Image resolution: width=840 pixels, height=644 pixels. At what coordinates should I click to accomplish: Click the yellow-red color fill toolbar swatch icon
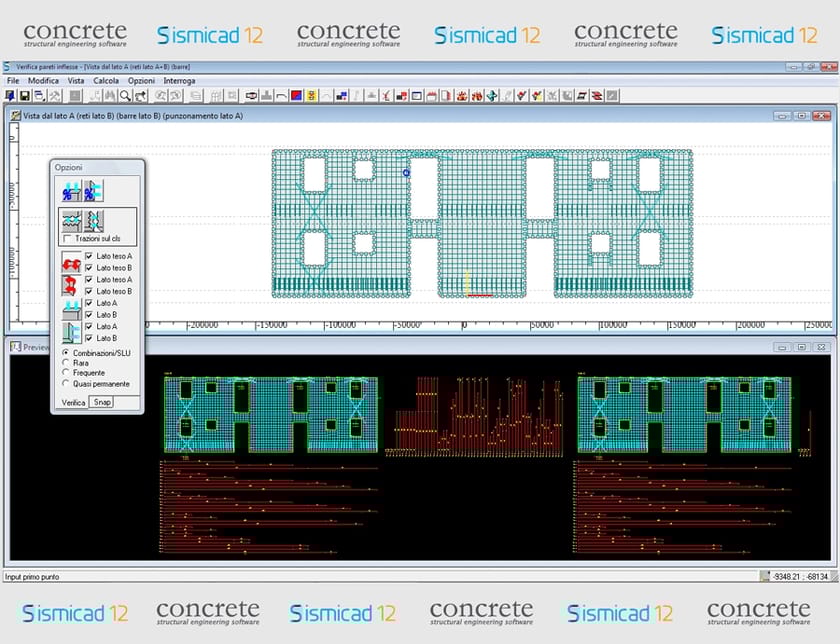pyautogui.click(x=310, y=96)
